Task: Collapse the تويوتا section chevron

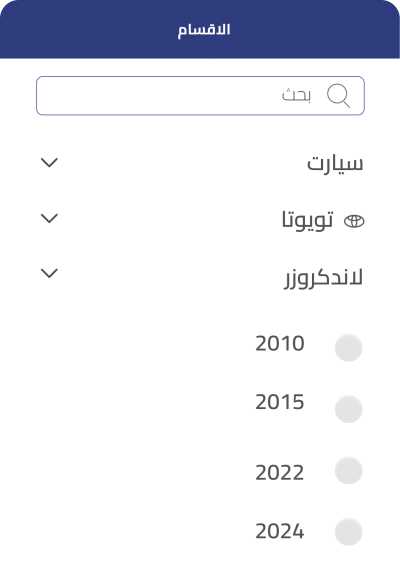Action: coord(49,218)
